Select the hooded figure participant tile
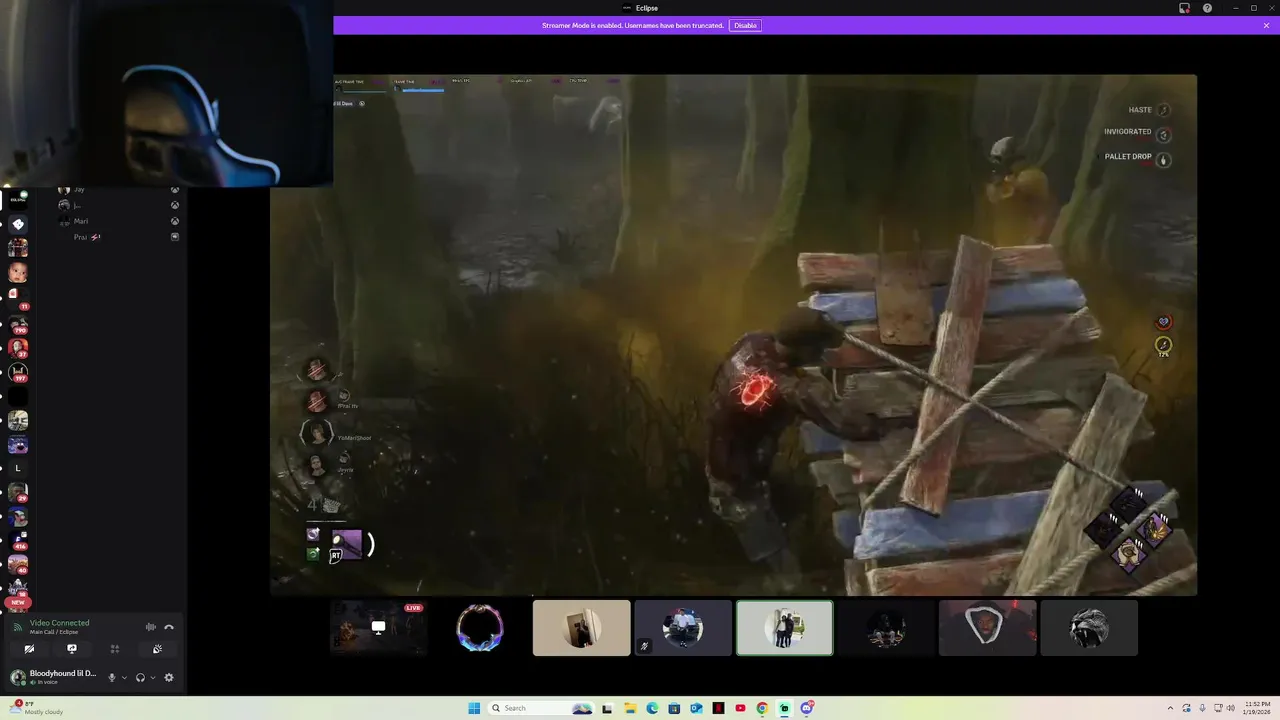 click(x=987, y=628)
